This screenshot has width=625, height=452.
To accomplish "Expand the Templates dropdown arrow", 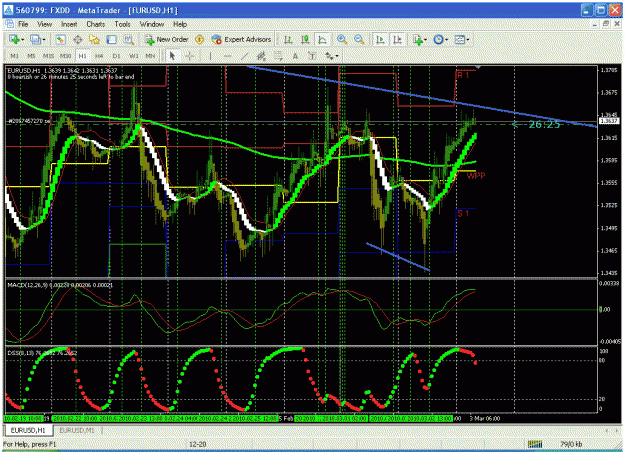I will (x=468, y=39).
